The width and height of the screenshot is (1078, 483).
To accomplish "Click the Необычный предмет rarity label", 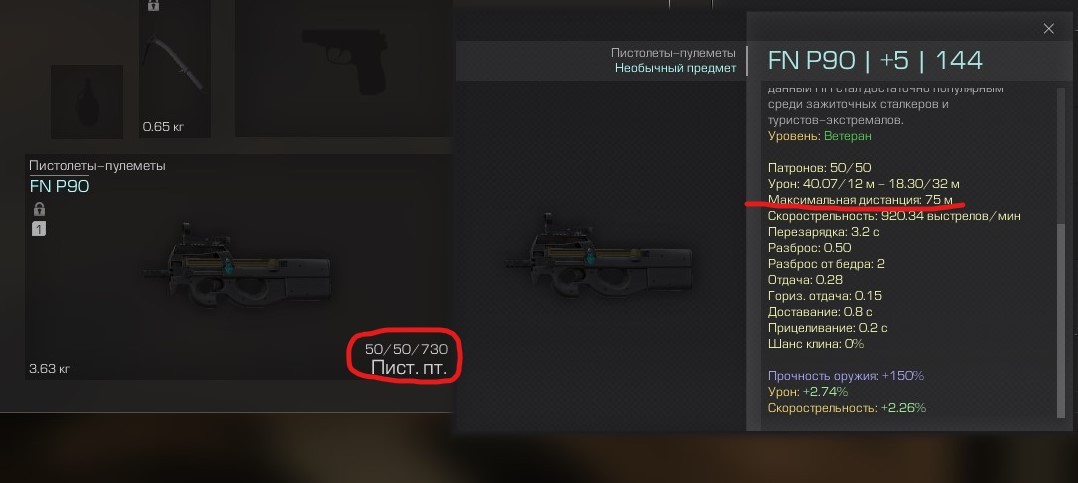I will 675,68.
